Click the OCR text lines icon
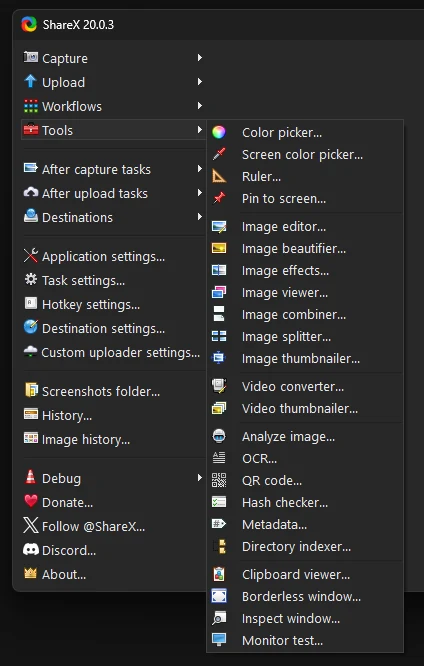424x666 pixels. click(x=219, y=458)
